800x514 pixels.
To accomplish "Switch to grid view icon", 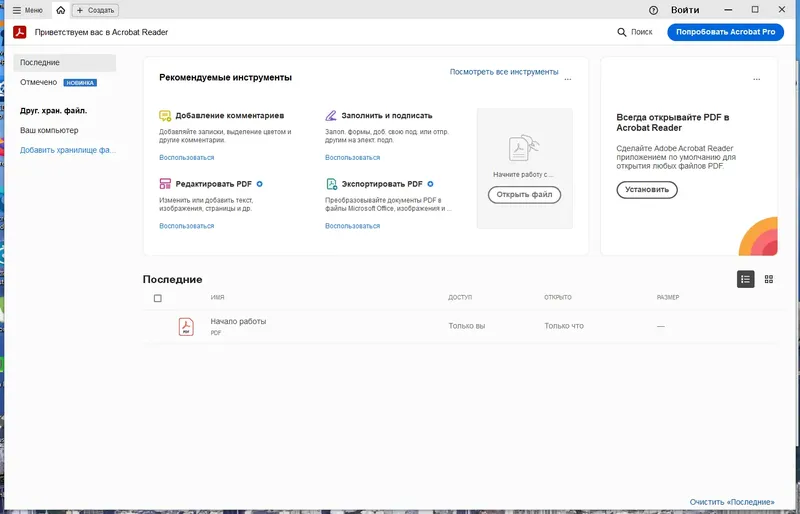I will tap(769, 279).
